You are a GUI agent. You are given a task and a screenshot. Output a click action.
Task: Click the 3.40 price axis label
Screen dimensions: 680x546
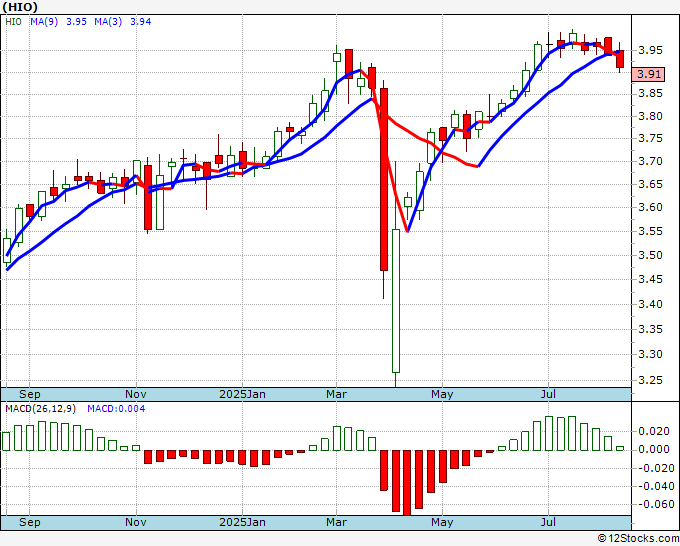click(651, 304)
